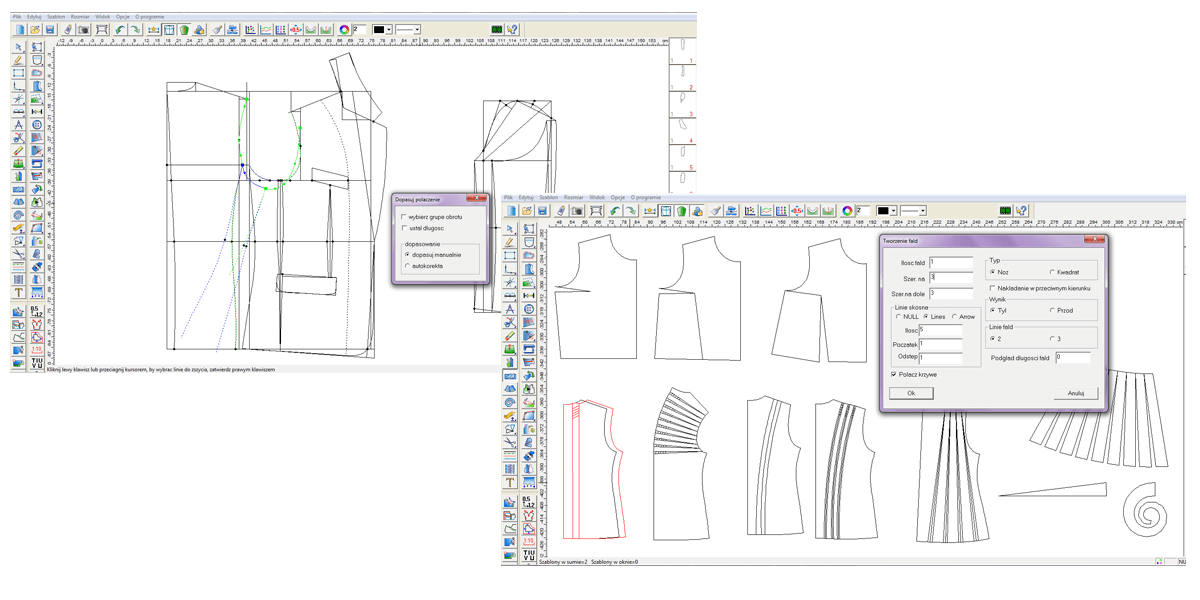The height and width of the screenshot is (600, 1200).
Task: Click the 'Ilosc fald' input field
Action: click(951, 263)
